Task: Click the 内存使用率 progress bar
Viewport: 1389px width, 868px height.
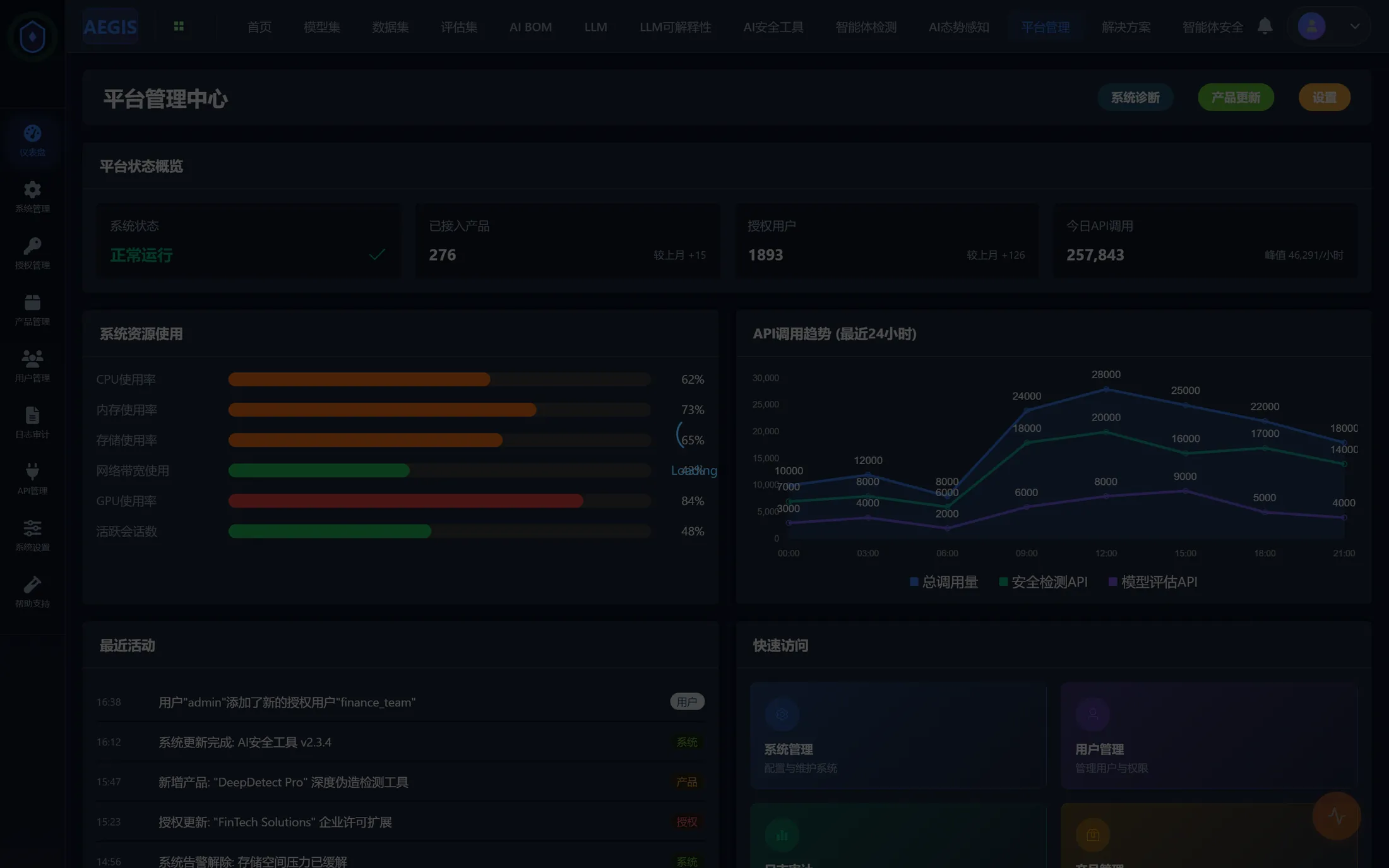Action: pyautogui.click(x=439, y=410)
